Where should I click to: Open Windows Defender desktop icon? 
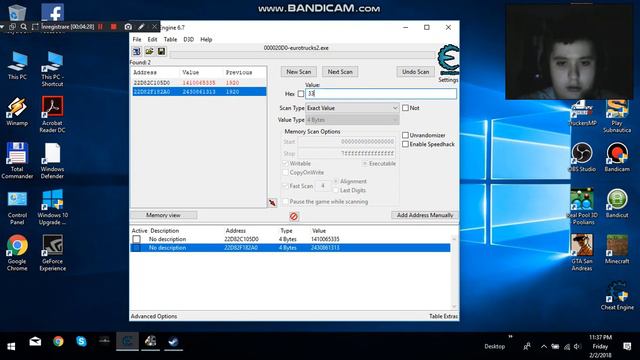point(52,161)
